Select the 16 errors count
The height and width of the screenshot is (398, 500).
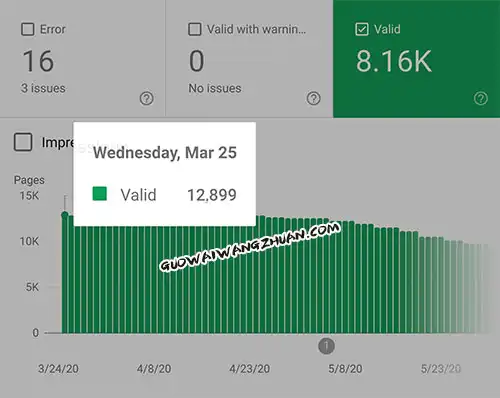pos(38,61)
